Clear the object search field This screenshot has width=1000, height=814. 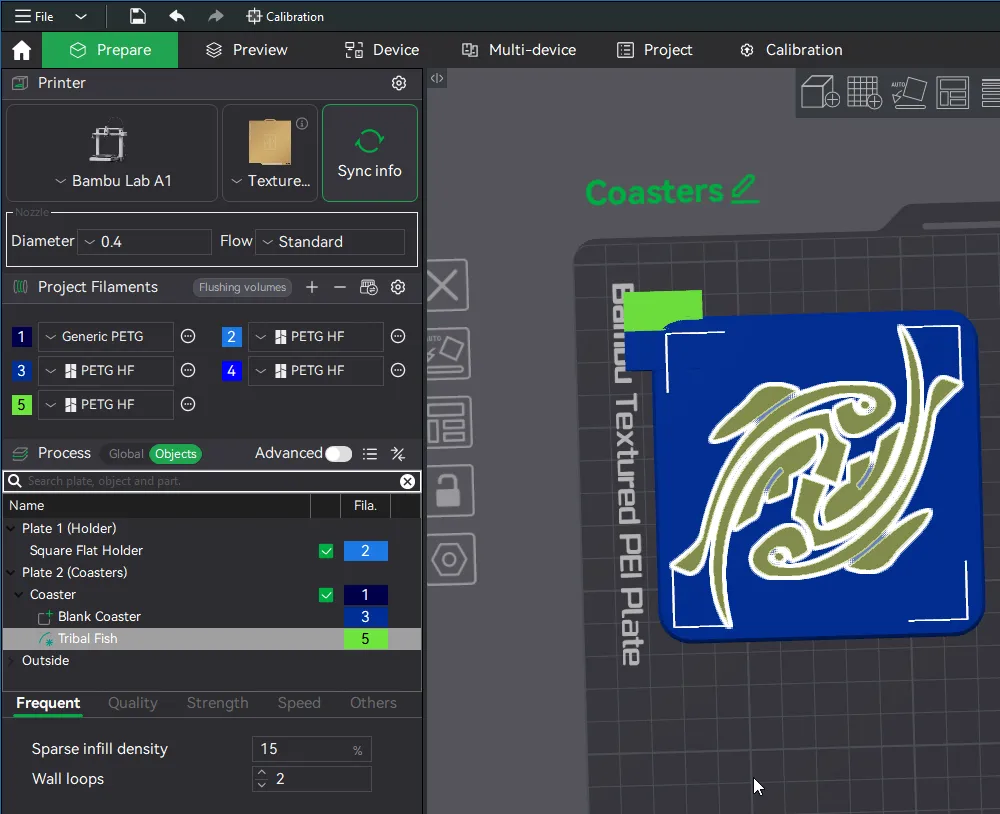point(407,482)
